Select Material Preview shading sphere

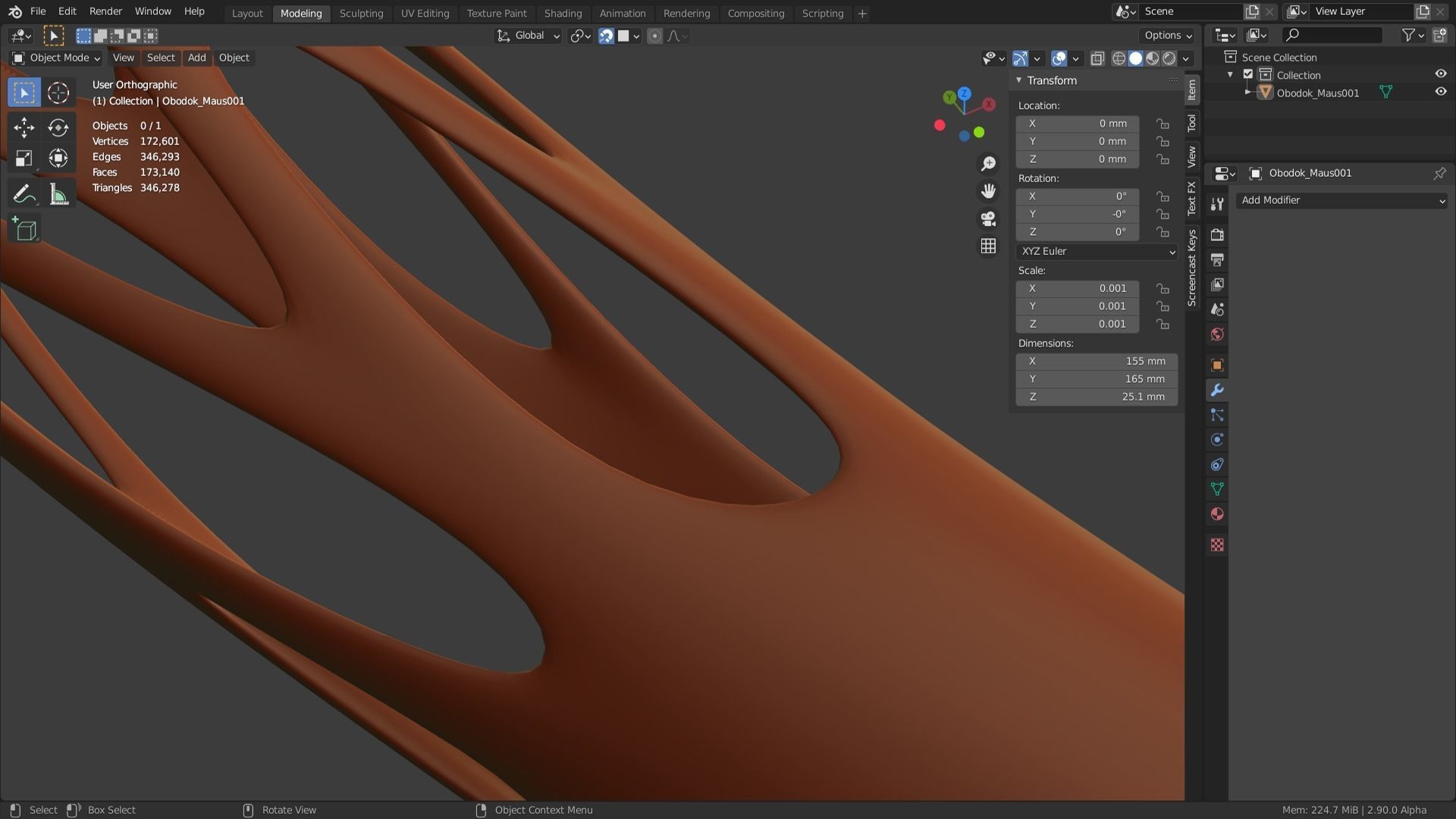click(x=1153, y=58)
